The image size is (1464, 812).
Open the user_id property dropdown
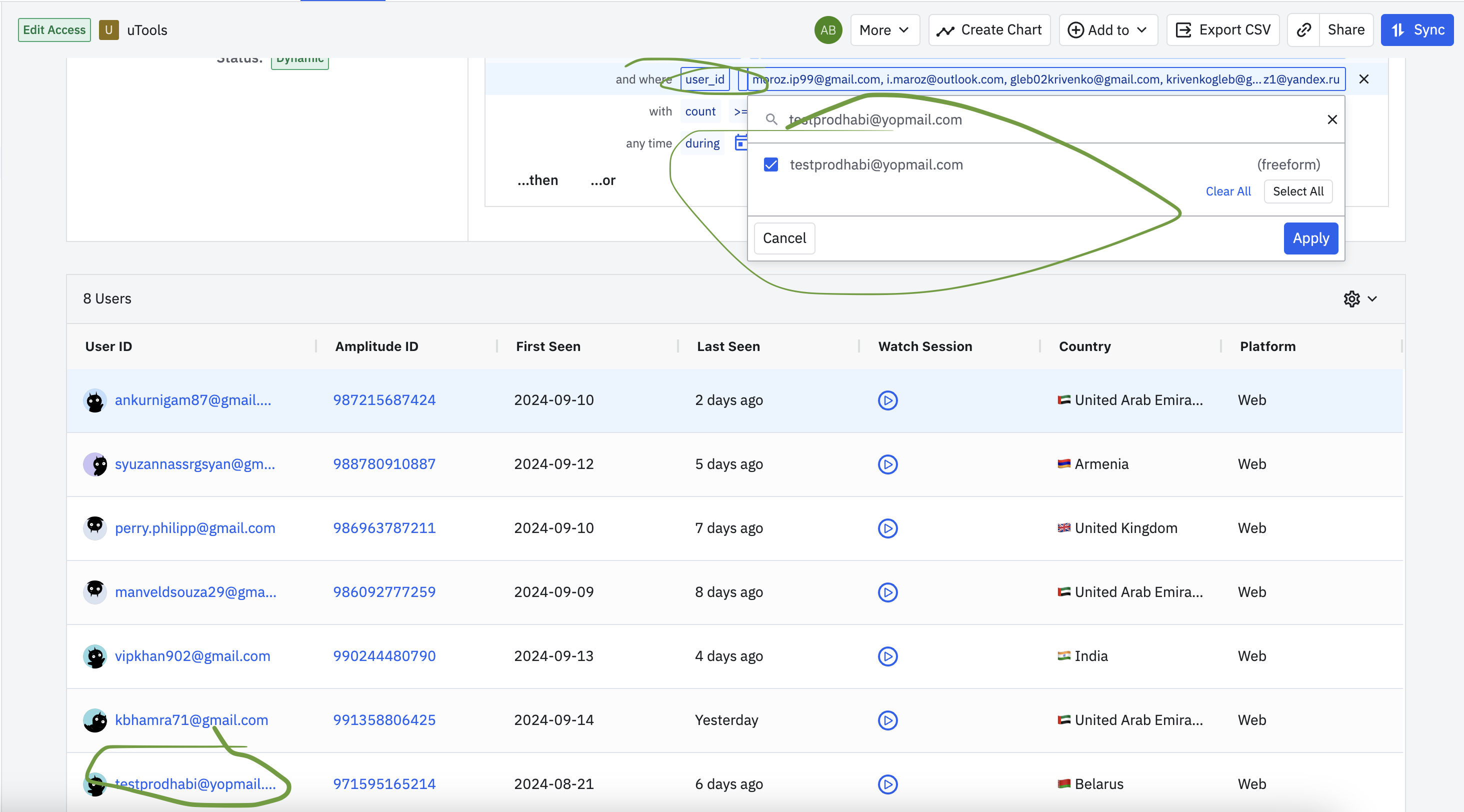pyautogui.click(x=704, y=79)
